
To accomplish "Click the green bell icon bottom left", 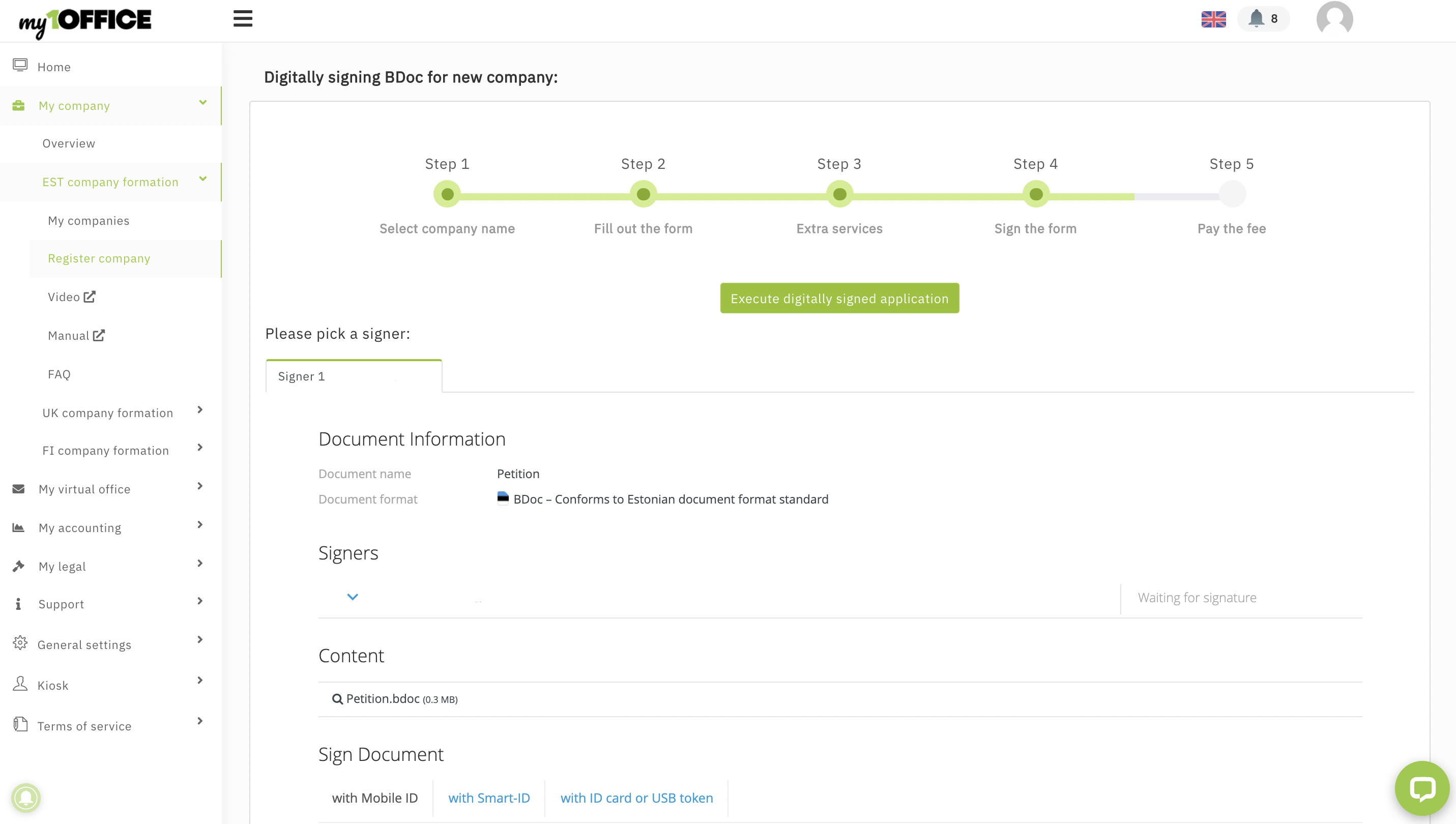I will 26,798.
